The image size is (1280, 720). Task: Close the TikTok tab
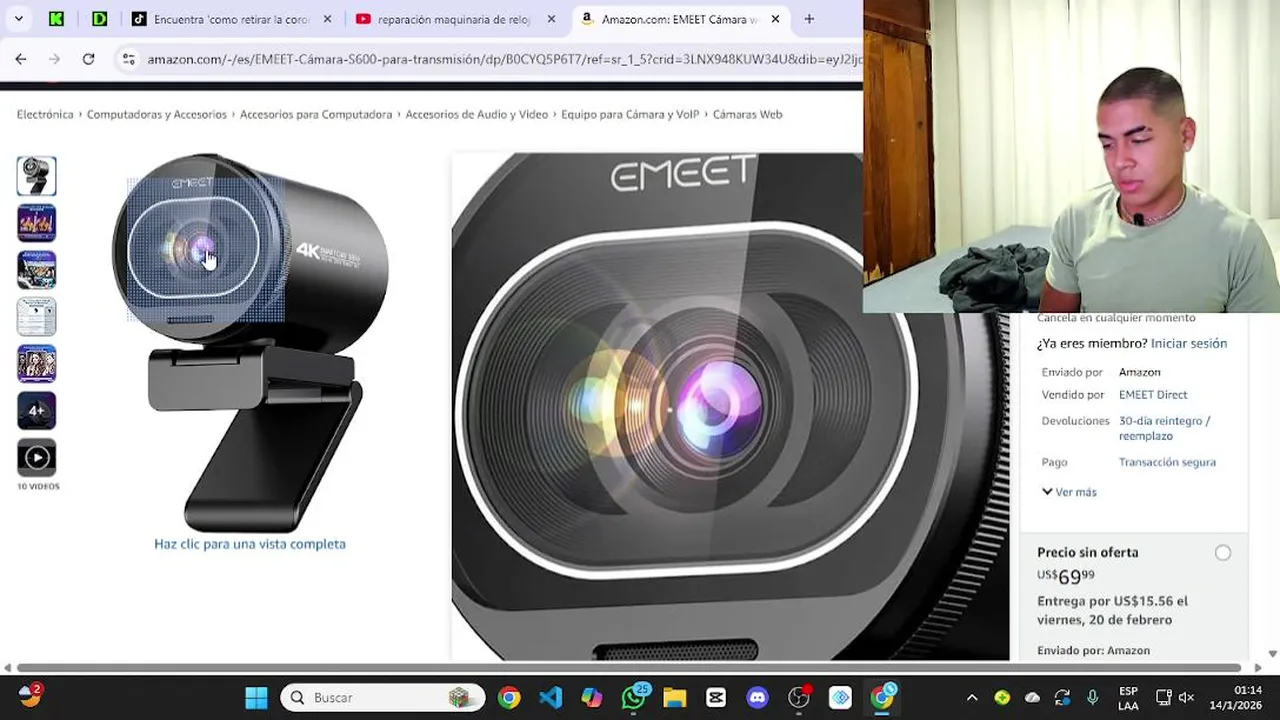pos(327,19)
